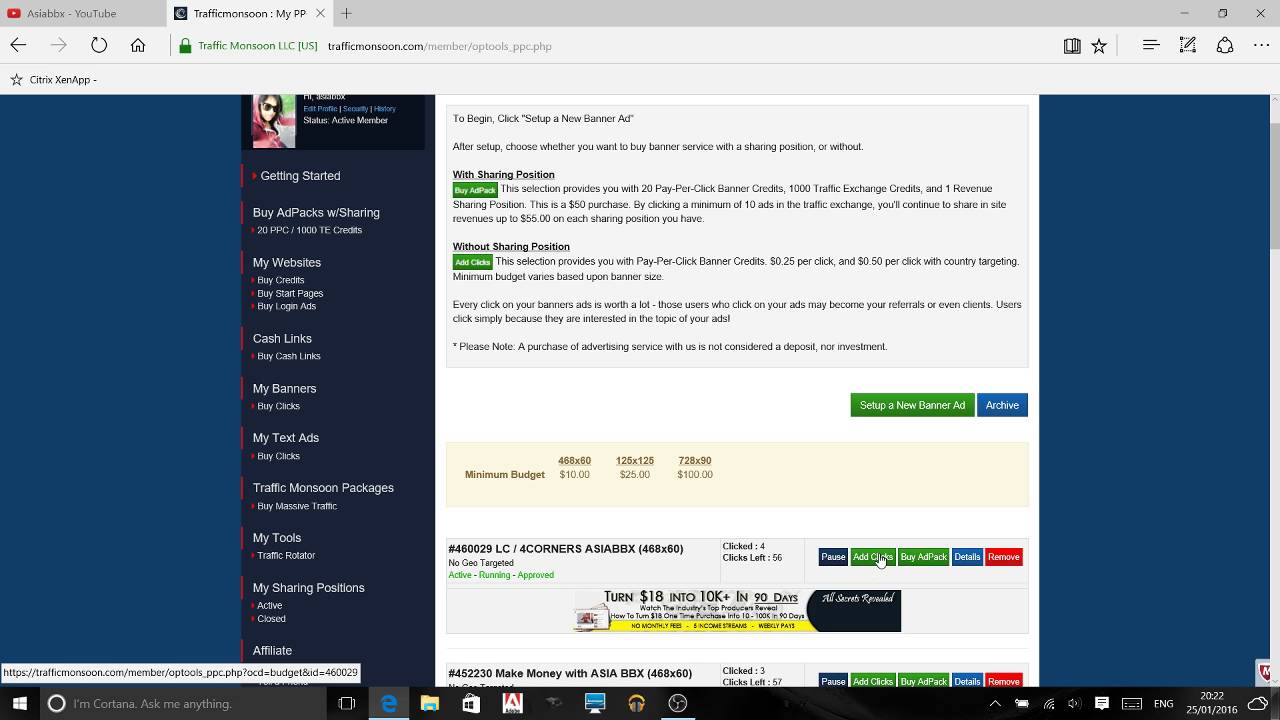Click Turn $18 Into 10K banner image
This screenshot has width=1280, height=720.
click(737, 610)
